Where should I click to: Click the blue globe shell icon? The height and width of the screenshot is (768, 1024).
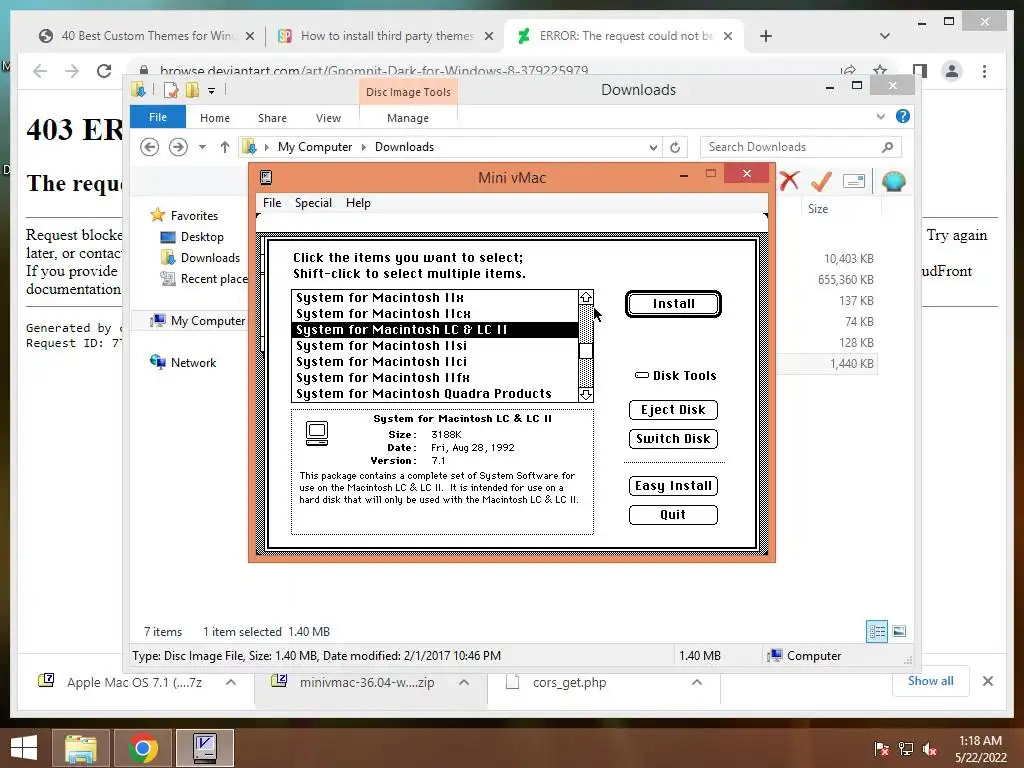[x=893, y=181]
